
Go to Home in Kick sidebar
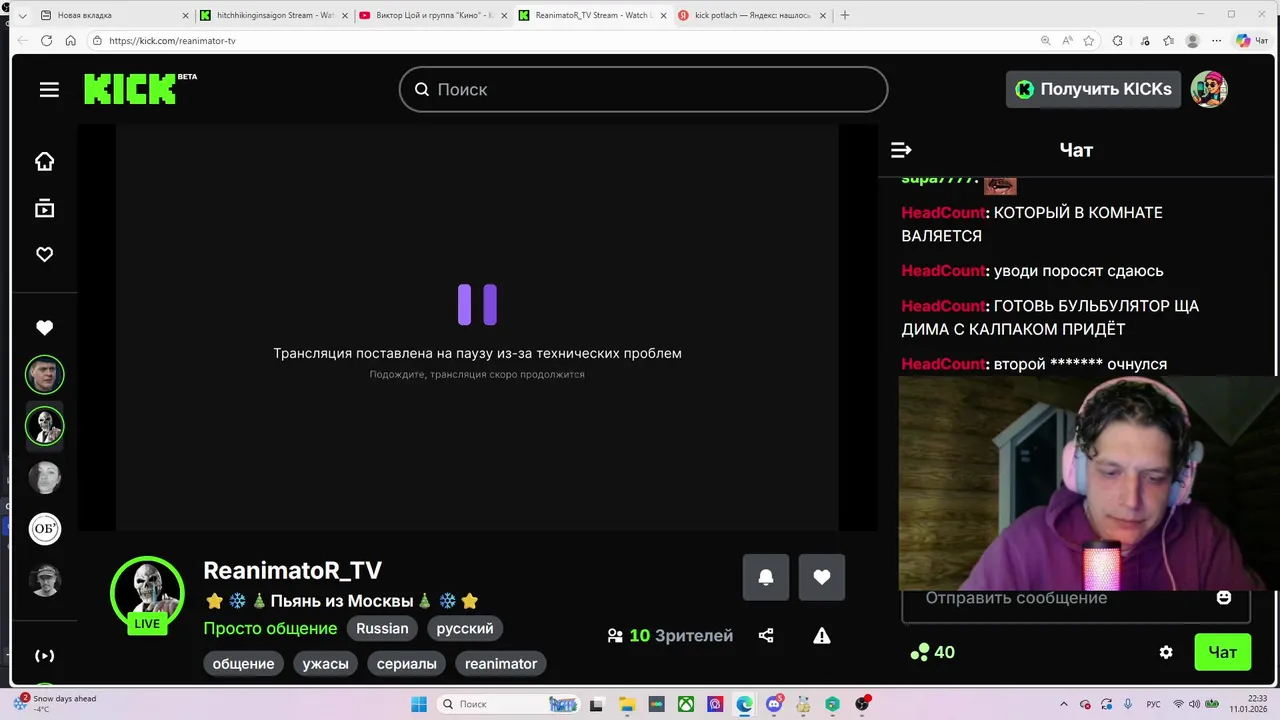(44, 161)
